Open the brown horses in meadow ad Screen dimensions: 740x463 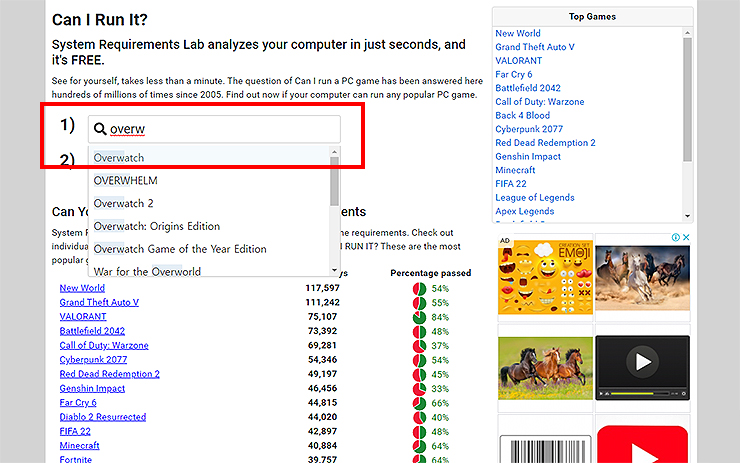545,368
